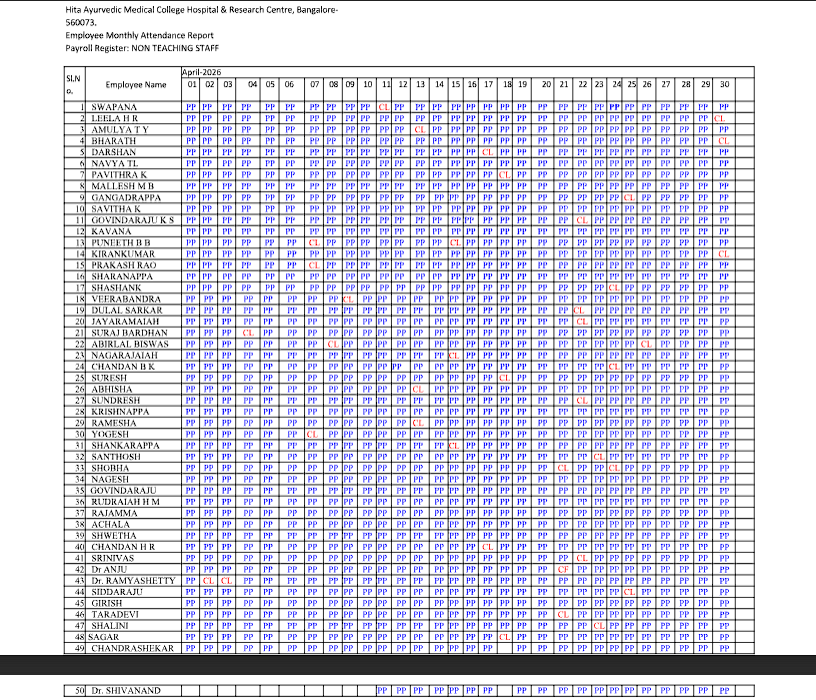Click the red leave entry in Dr ANJU's row
The image size is (816, 700).
[563, 569]
